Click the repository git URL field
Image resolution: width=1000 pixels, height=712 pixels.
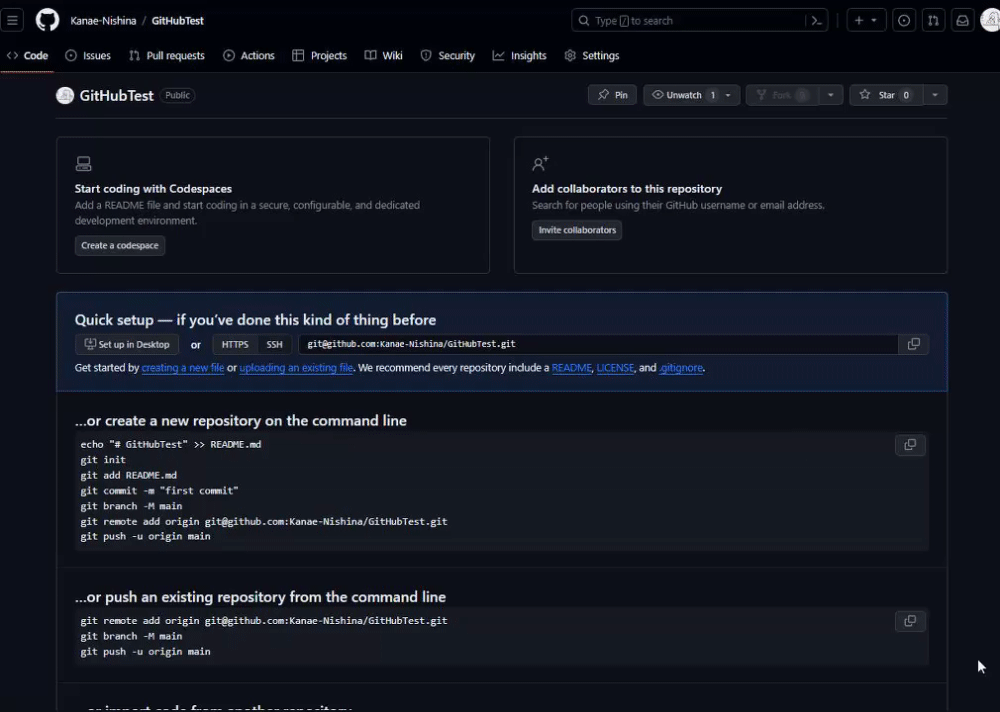coord(598,344)
